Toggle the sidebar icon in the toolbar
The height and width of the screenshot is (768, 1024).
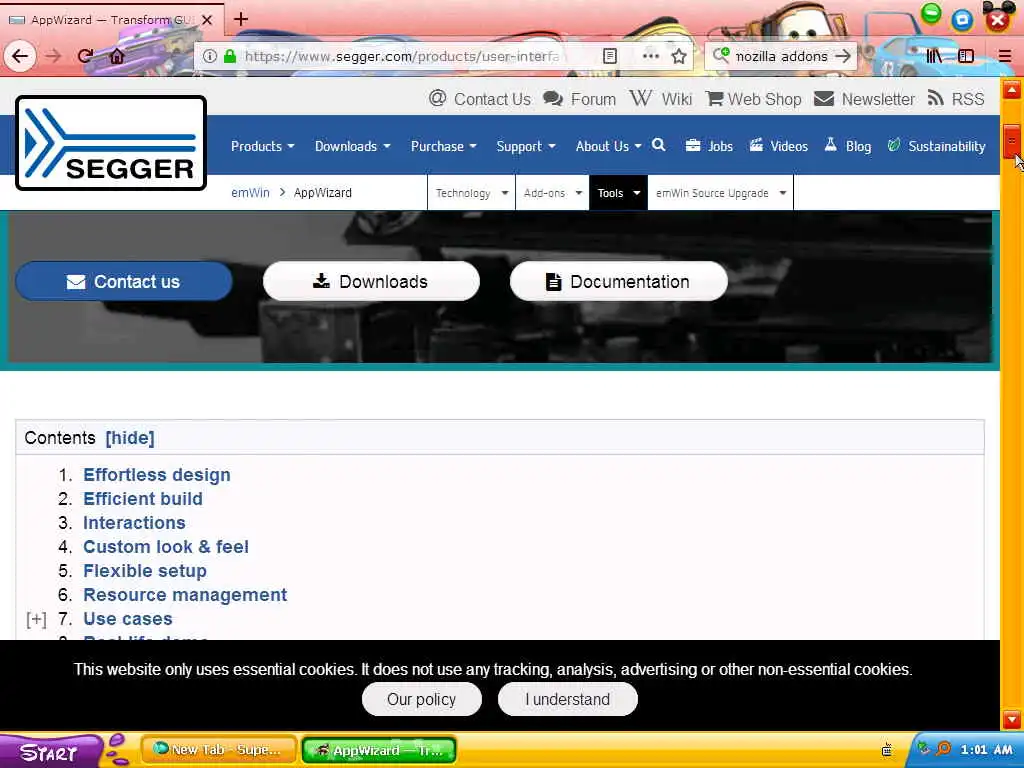click(966, 56)
